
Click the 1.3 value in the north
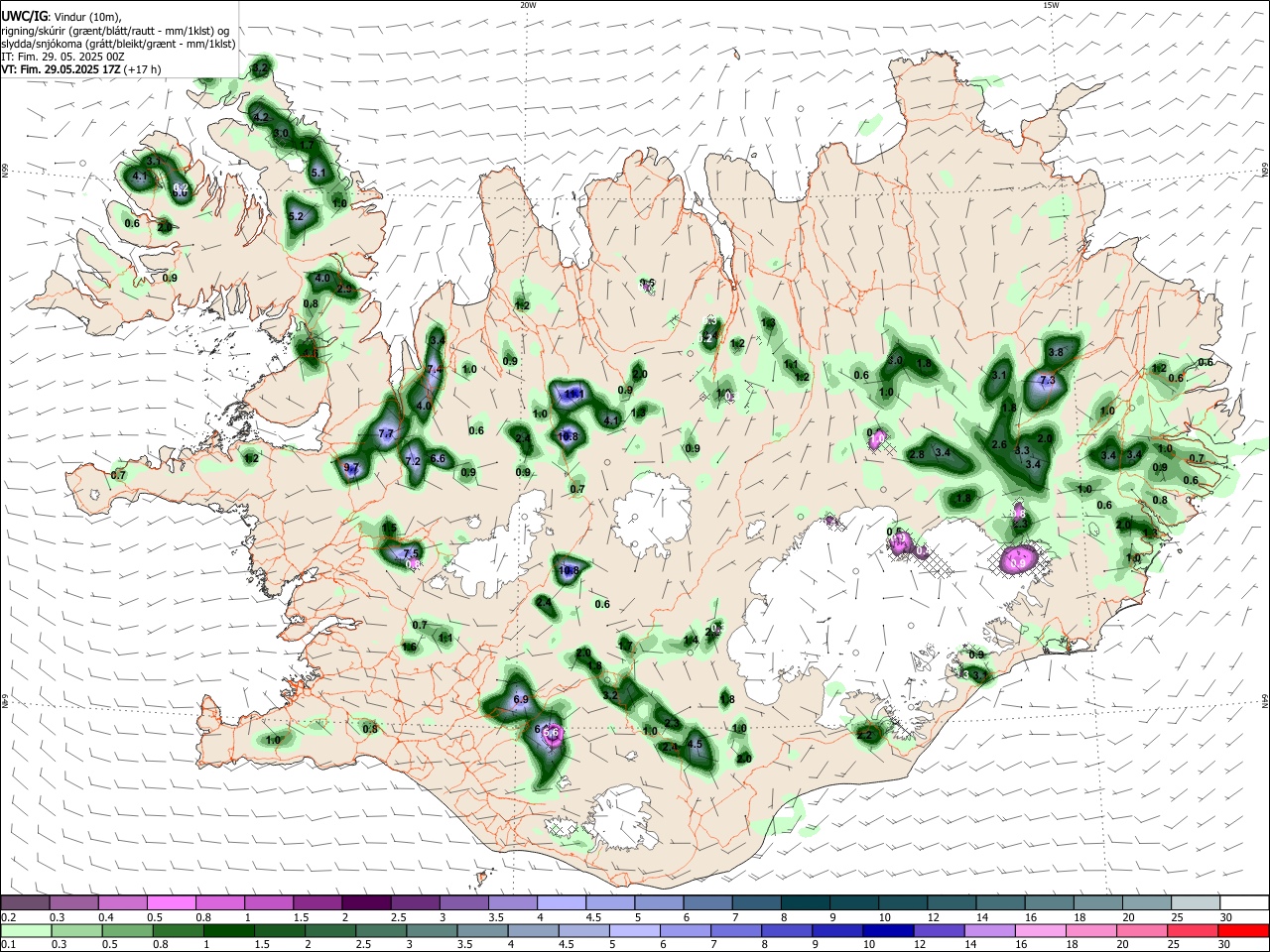coord(768,323)
